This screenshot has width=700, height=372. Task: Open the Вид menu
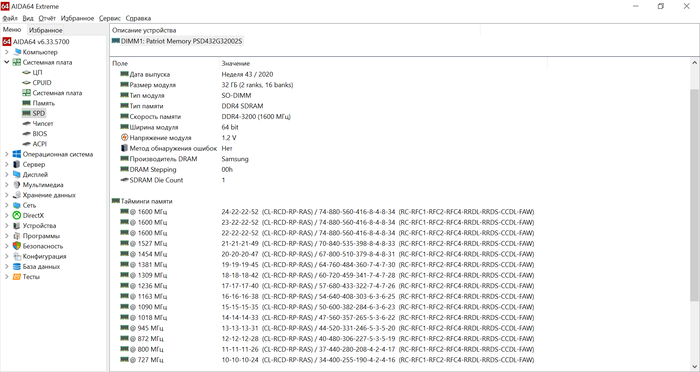point(28,18)
